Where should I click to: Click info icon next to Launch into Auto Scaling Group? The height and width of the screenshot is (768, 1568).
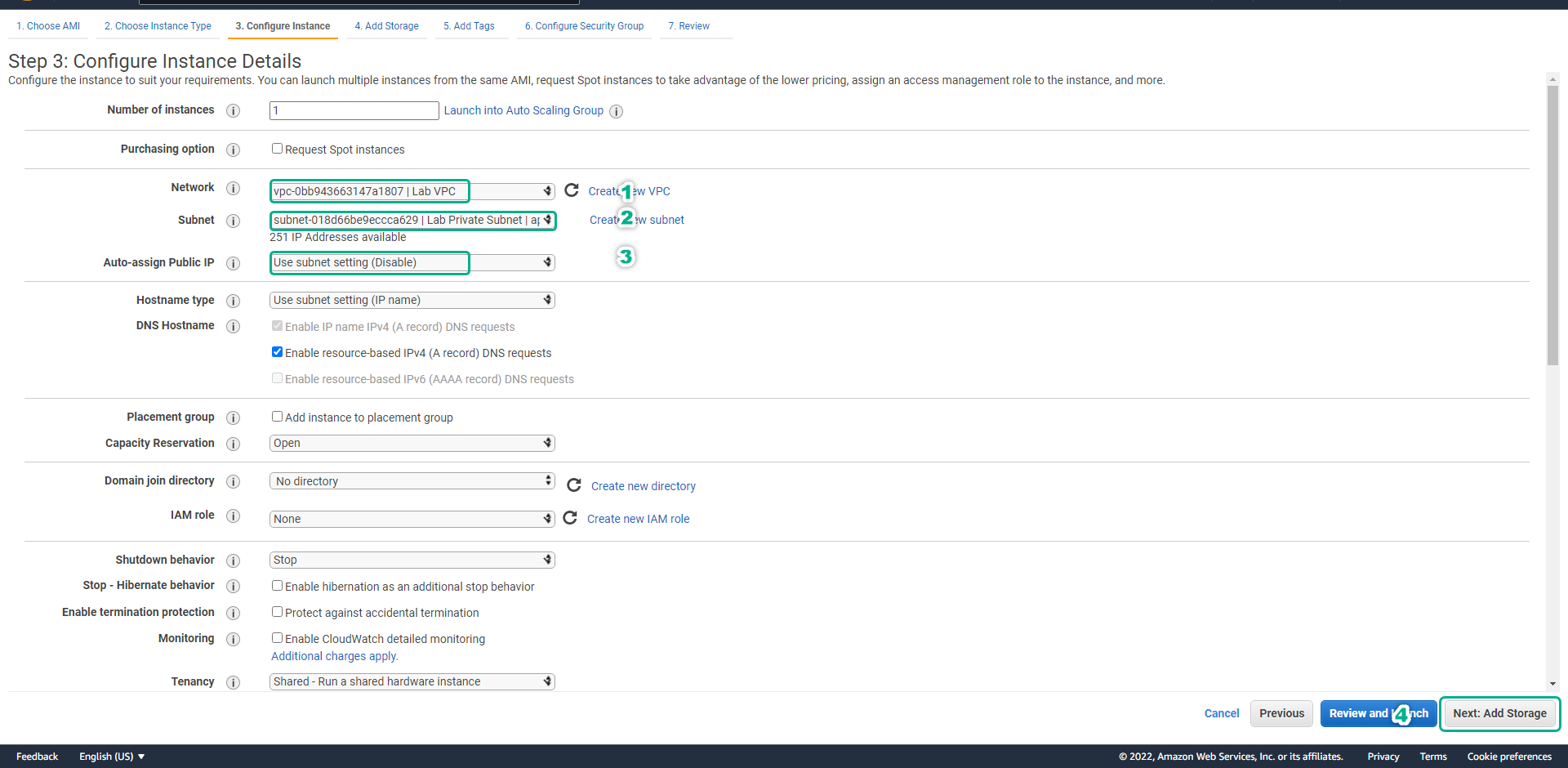617,111
